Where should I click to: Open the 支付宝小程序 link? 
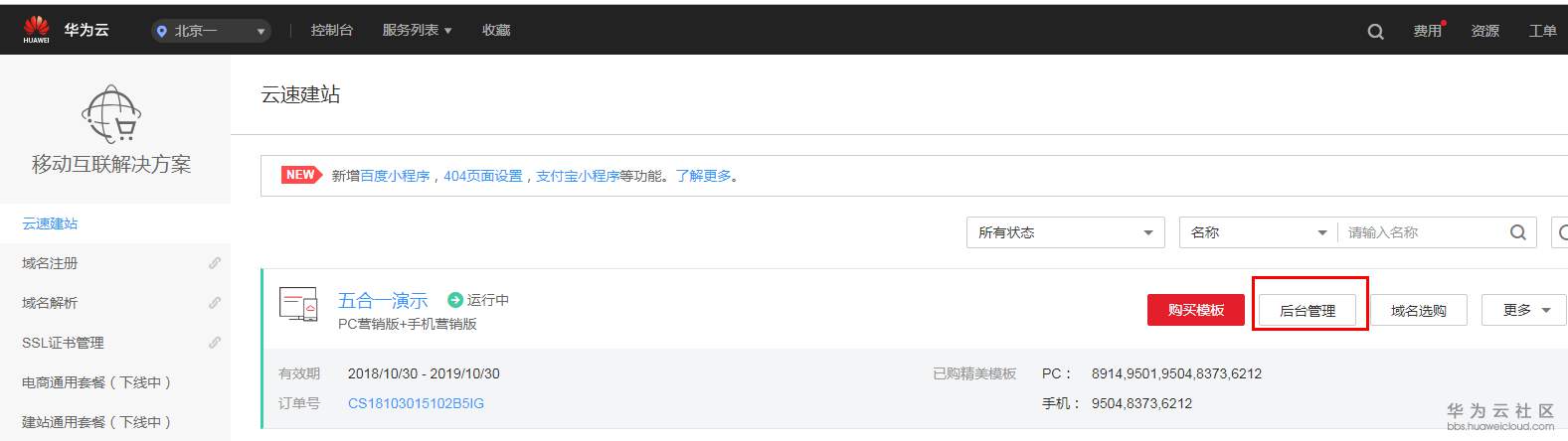[x=578, y=176]
